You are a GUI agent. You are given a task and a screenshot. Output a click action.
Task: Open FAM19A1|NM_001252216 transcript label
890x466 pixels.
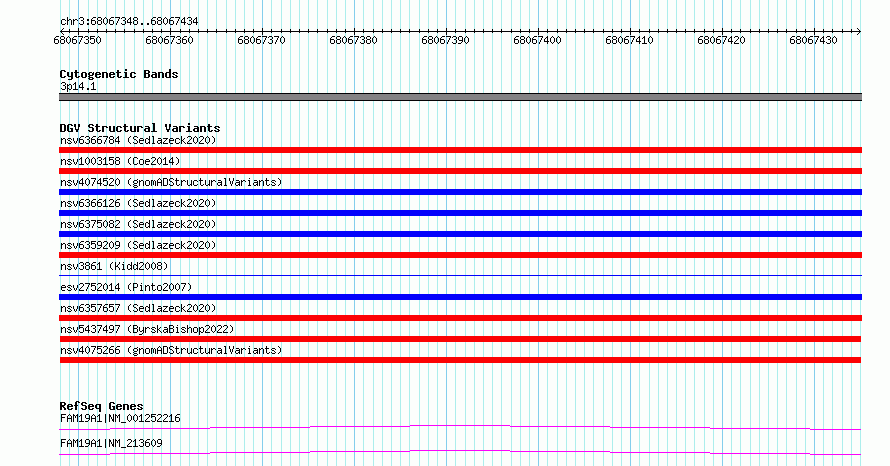[x=120, y=418]
